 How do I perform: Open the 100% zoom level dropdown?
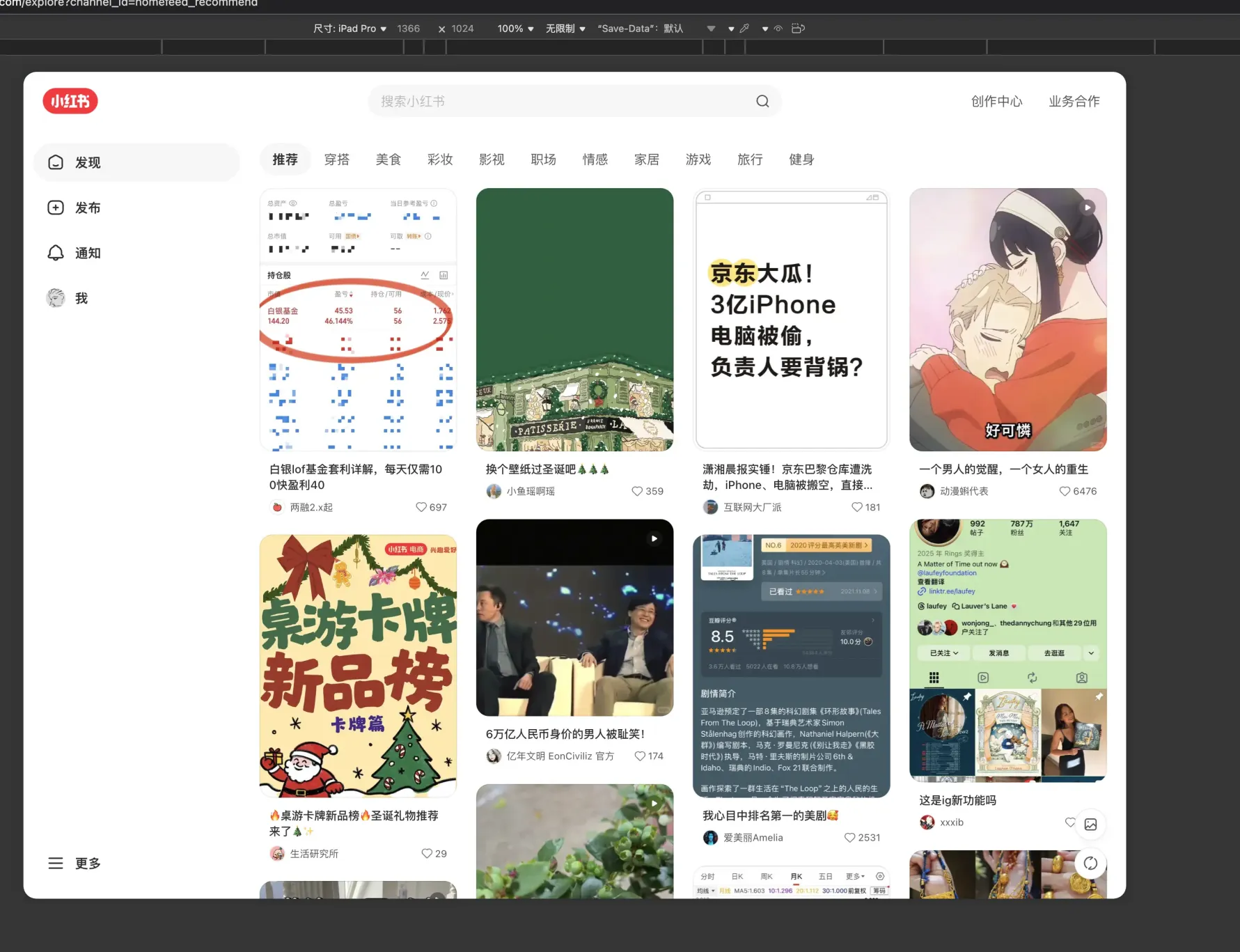click(x=515, y=29)
